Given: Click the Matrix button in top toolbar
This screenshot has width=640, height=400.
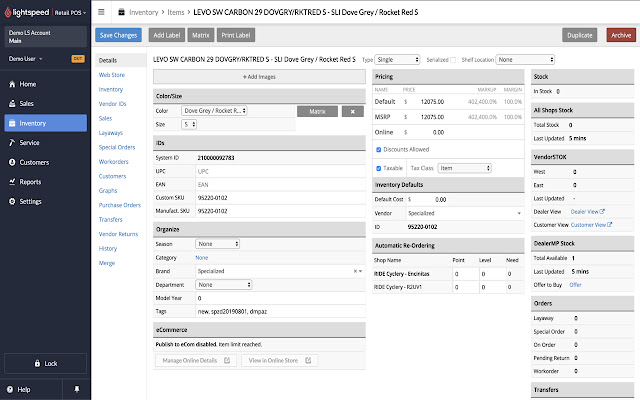Looking at the screenshot, I should coord(201,35).
